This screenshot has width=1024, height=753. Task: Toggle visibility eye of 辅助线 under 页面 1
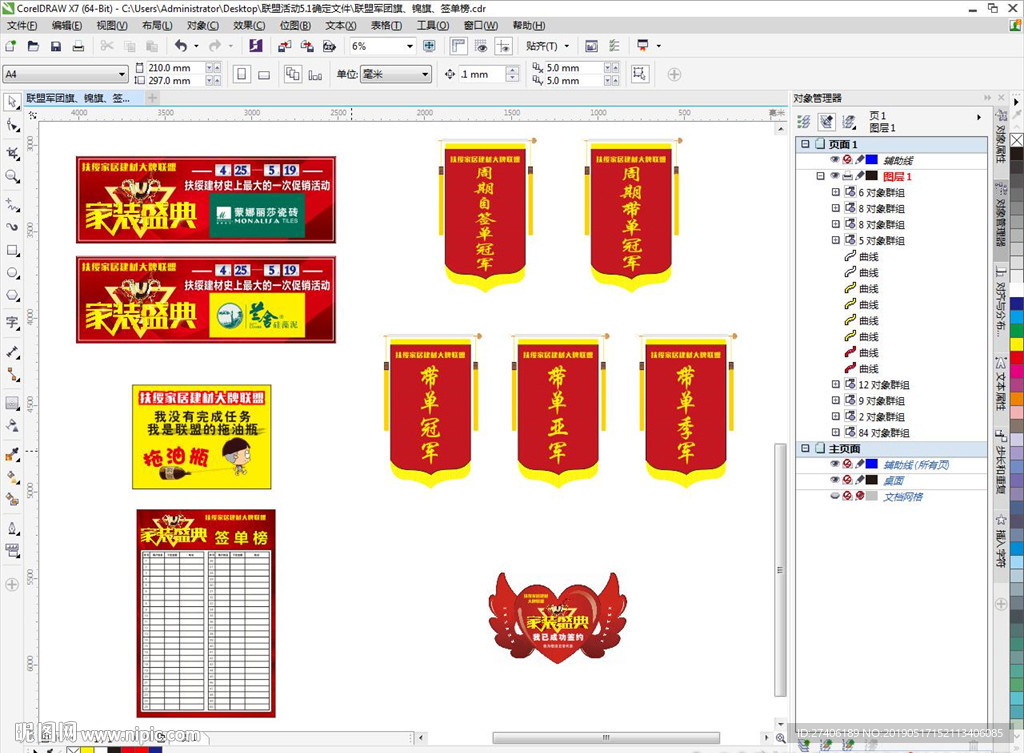click(834, 160)
